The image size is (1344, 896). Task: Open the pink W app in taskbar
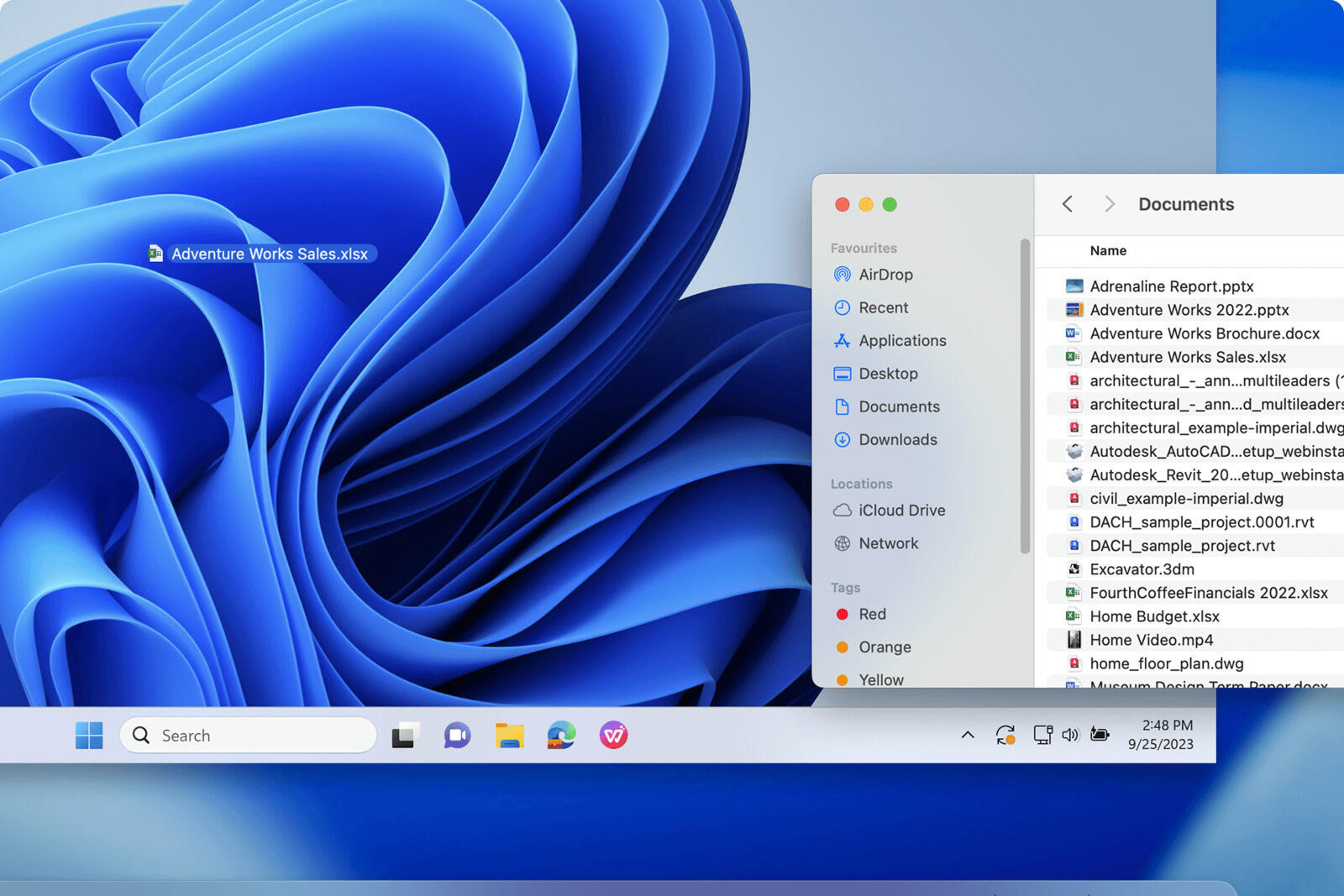point(613,736)
